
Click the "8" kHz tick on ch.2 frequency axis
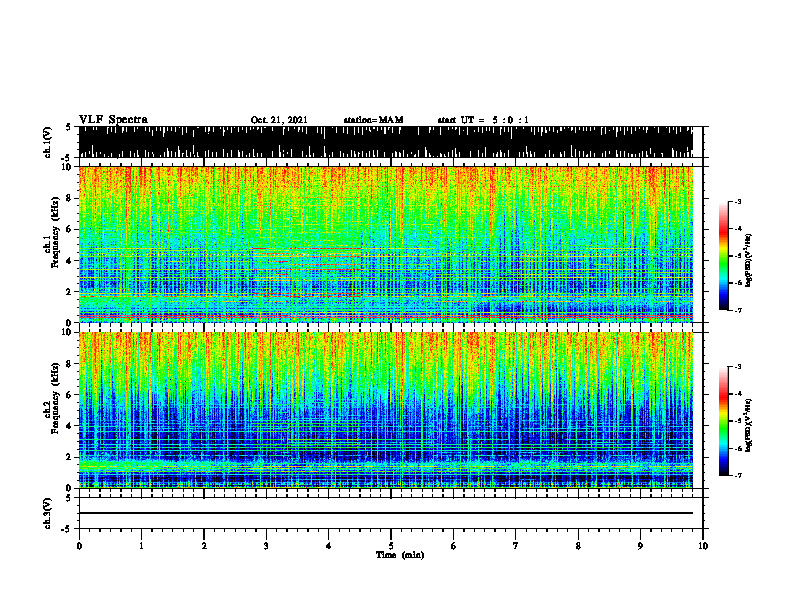click(69, 364)
